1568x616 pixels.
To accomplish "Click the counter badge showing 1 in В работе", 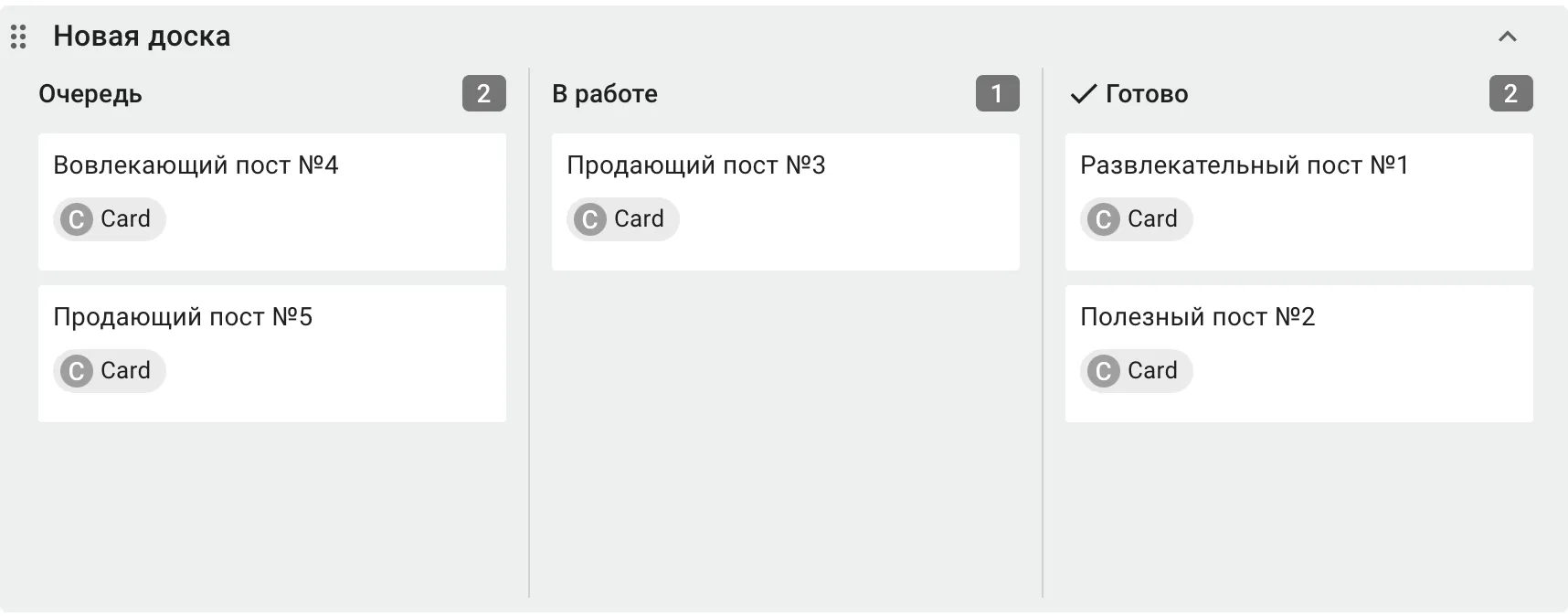I will [997, 93].
